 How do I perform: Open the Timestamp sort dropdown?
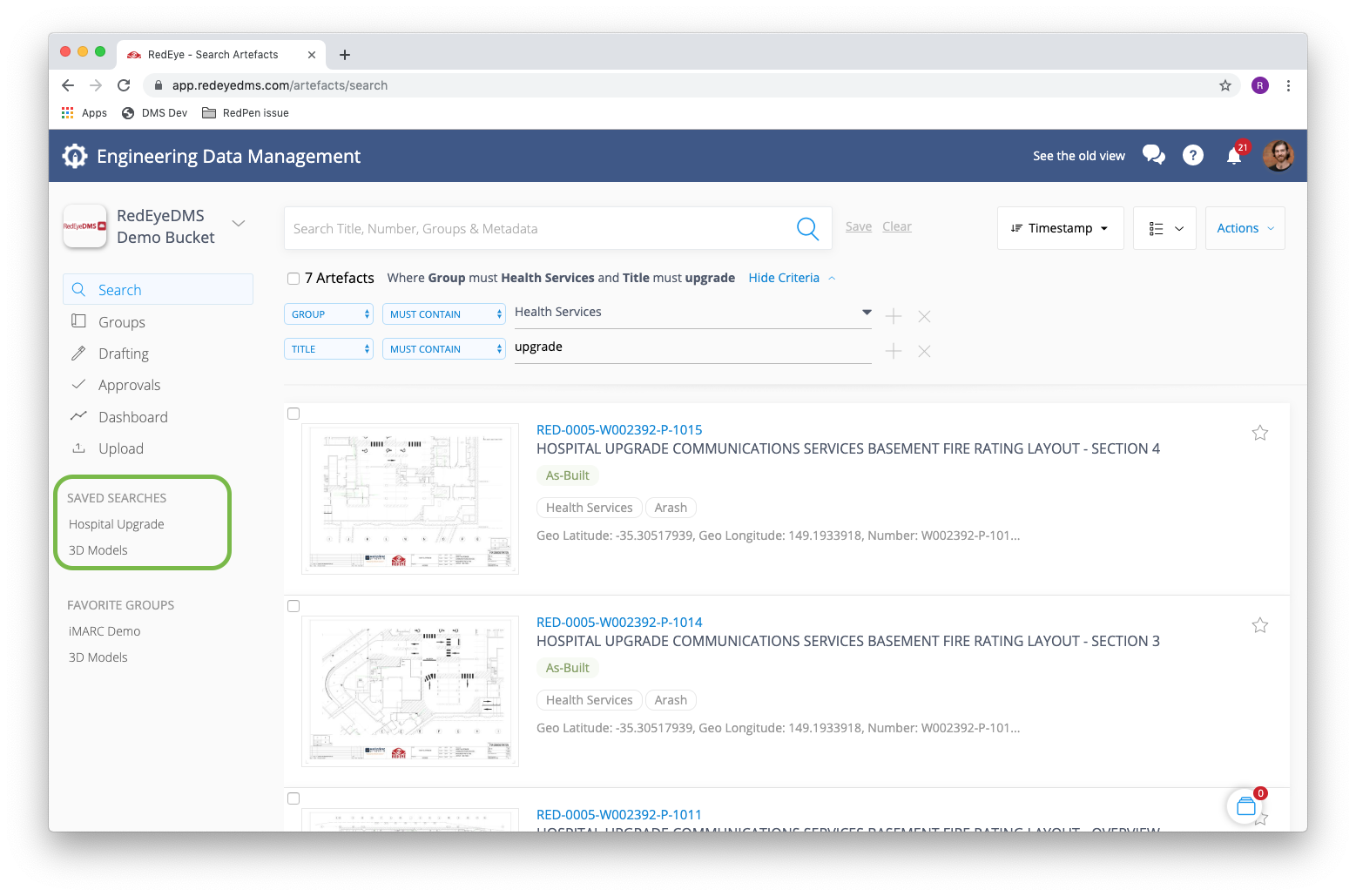click(1060, 228)
